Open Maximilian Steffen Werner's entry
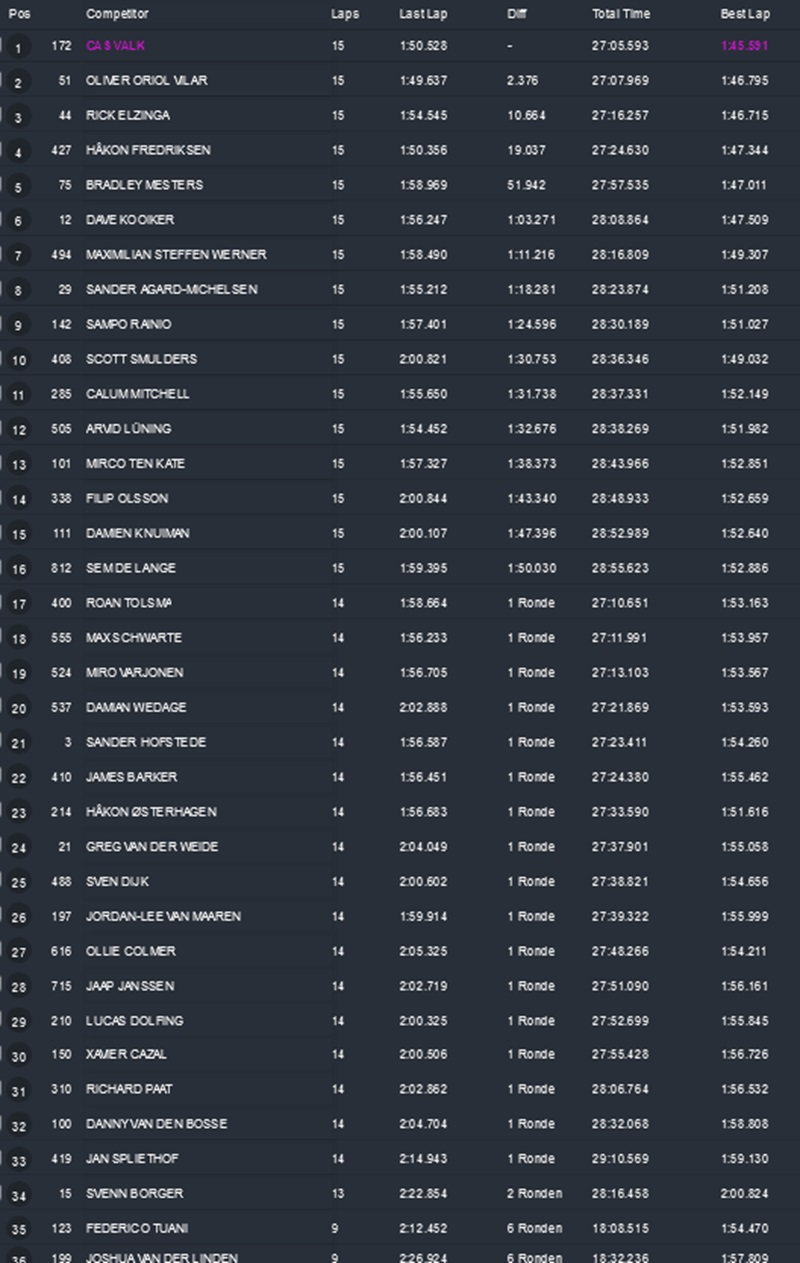Screen dimensions: 800x1263 point(176,255)
